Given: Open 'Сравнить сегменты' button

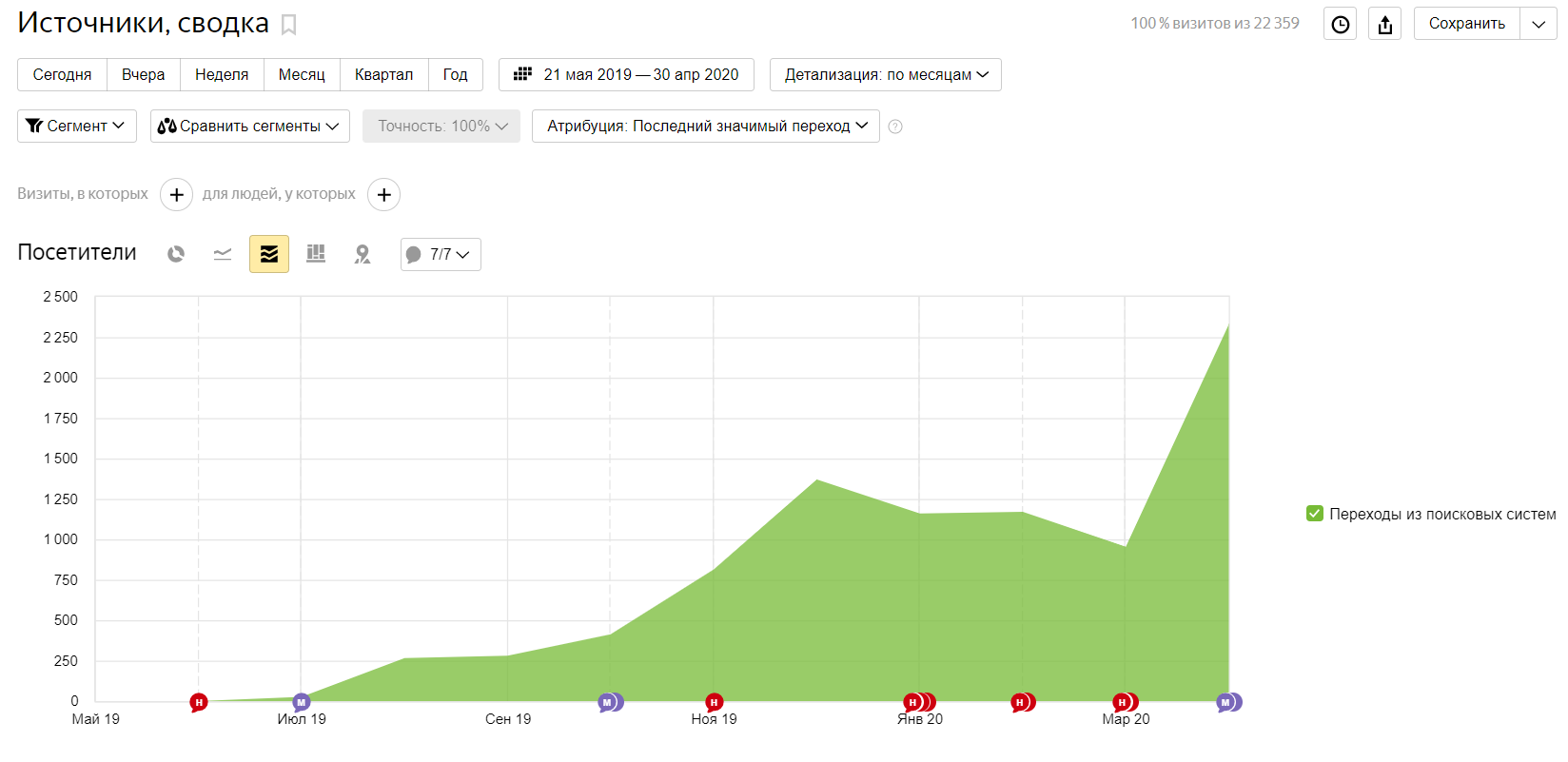Looking at the screenshot, I should tap(249, 126).
